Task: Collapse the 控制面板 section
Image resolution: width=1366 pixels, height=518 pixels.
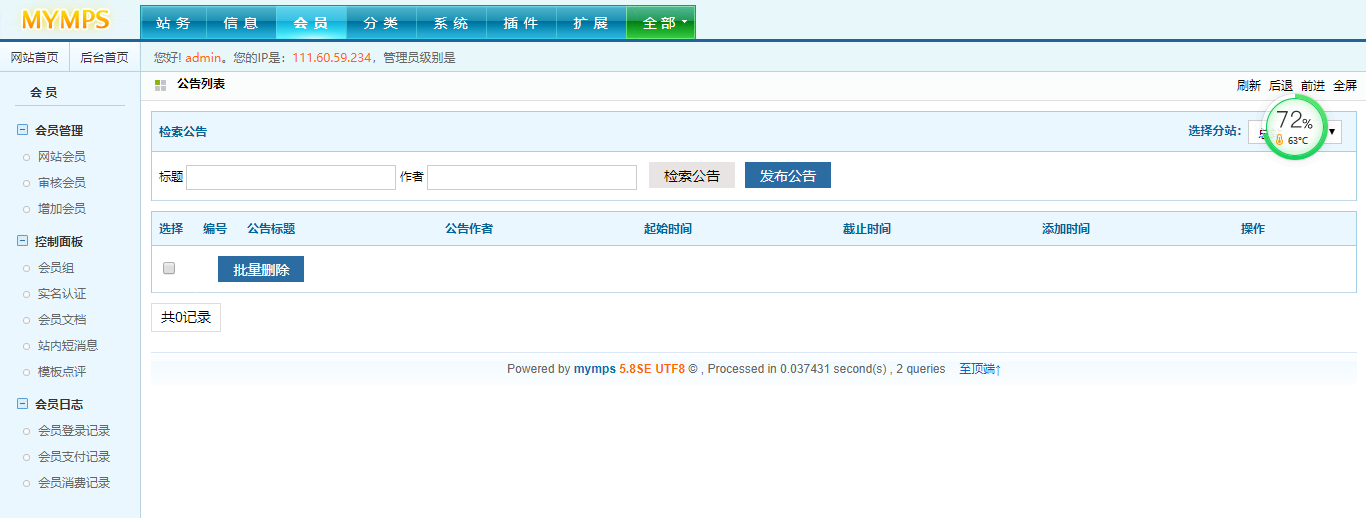Action: click(23, 241)
